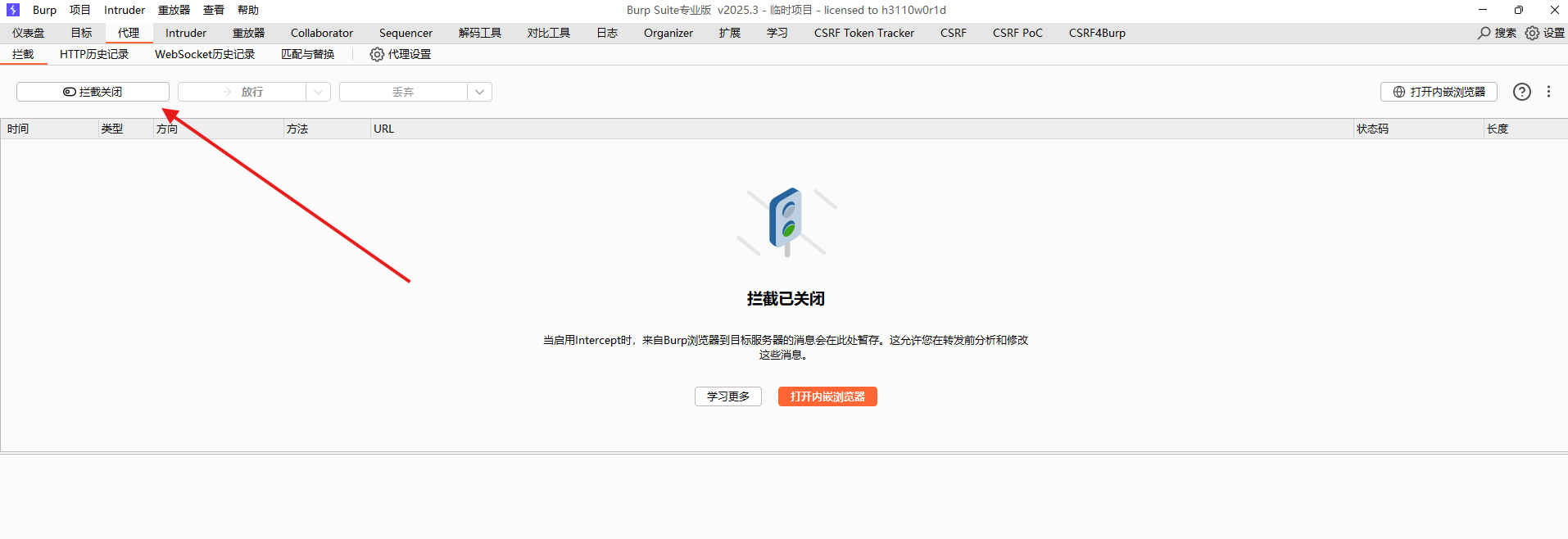Image resolution: width=1568 pixels, height=539 pixels.
Task: Click the 搜索 label in the top bar
Action: 1506,33
